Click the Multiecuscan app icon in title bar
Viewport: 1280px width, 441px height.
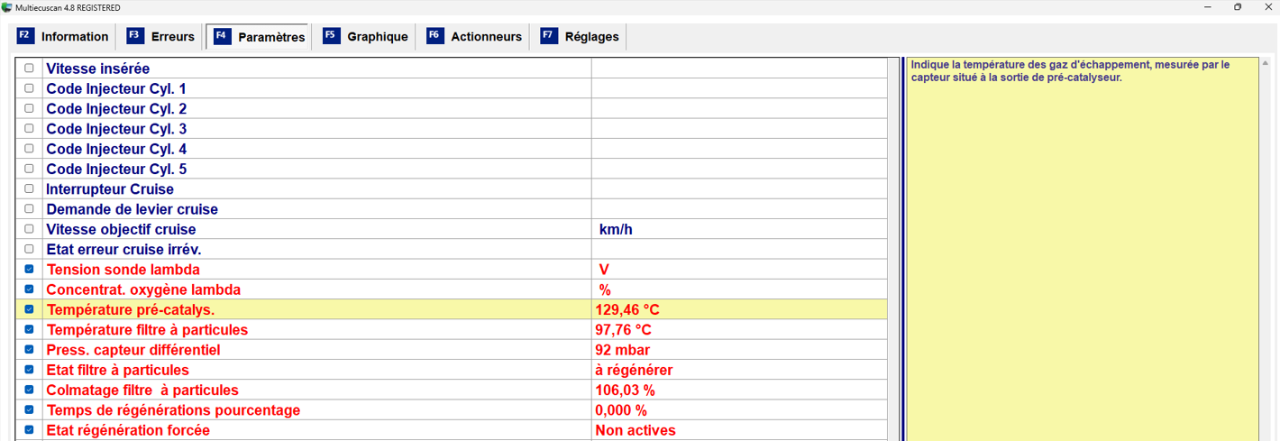(x=7, y=7)
